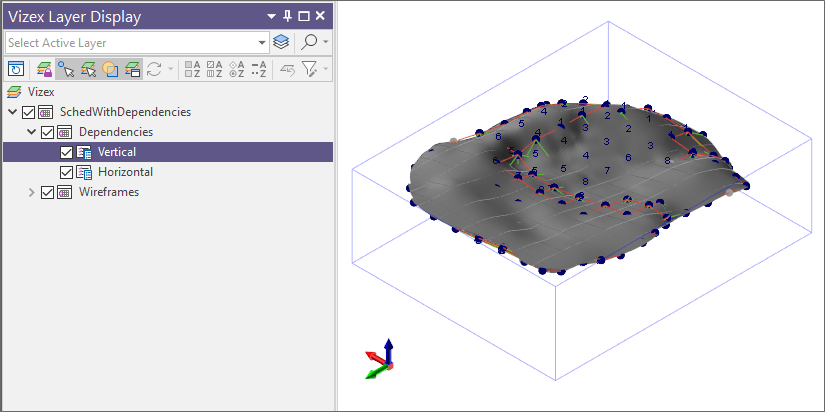This screenshot has height=412, width=825.
Task: Click the Vizex root node
Action: (41, 91)
